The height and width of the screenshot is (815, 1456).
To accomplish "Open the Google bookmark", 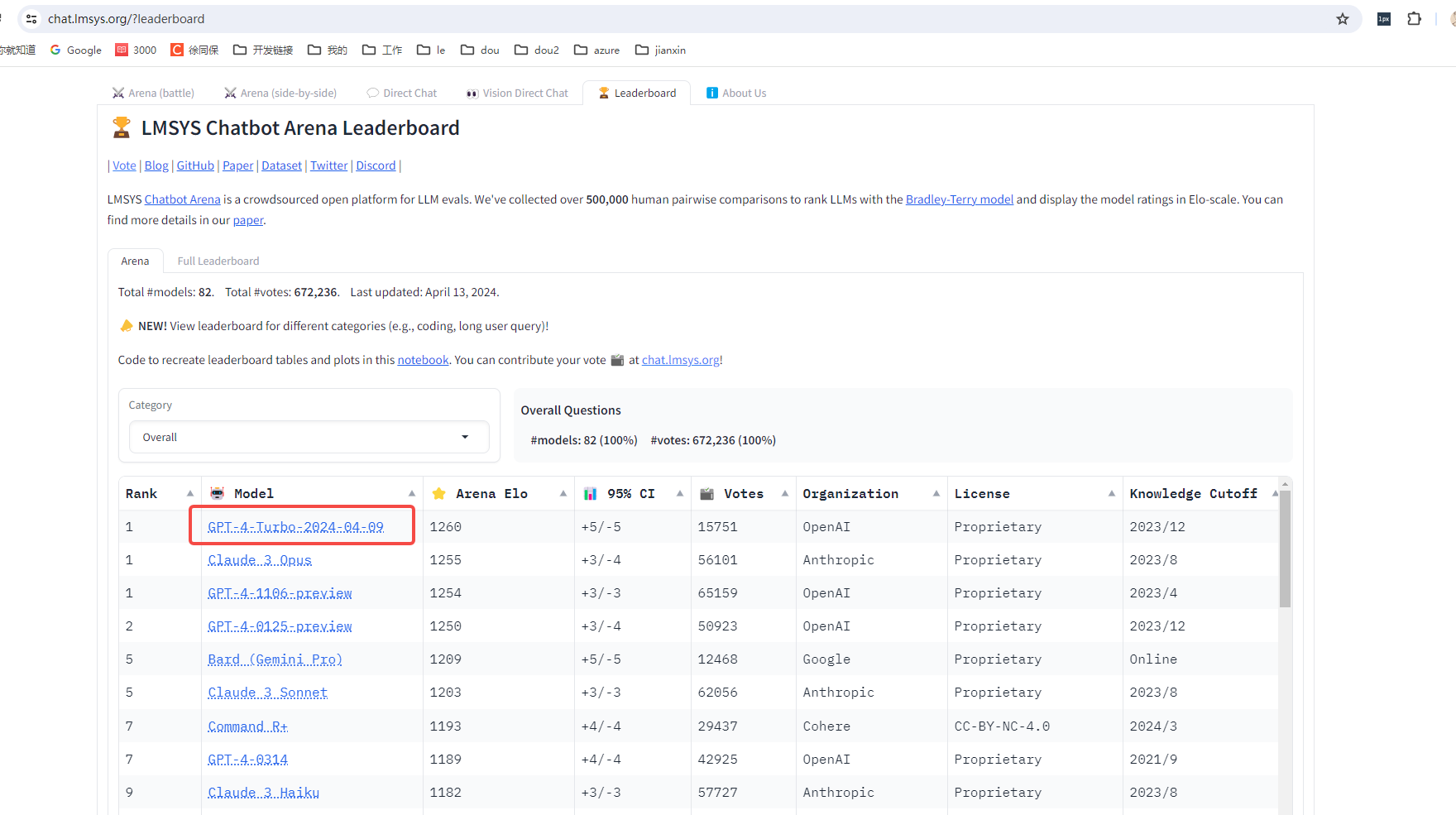I will (x=76, y=50).
